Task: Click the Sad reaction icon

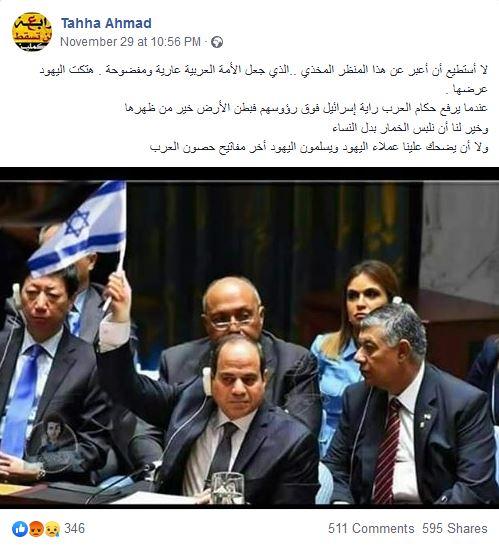Action: [x=52, y=529]
